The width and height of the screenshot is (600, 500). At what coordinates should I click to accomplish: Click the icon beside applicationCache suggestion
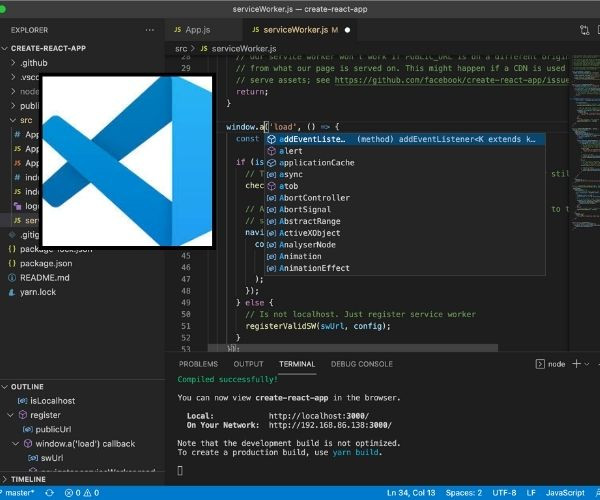271,163
